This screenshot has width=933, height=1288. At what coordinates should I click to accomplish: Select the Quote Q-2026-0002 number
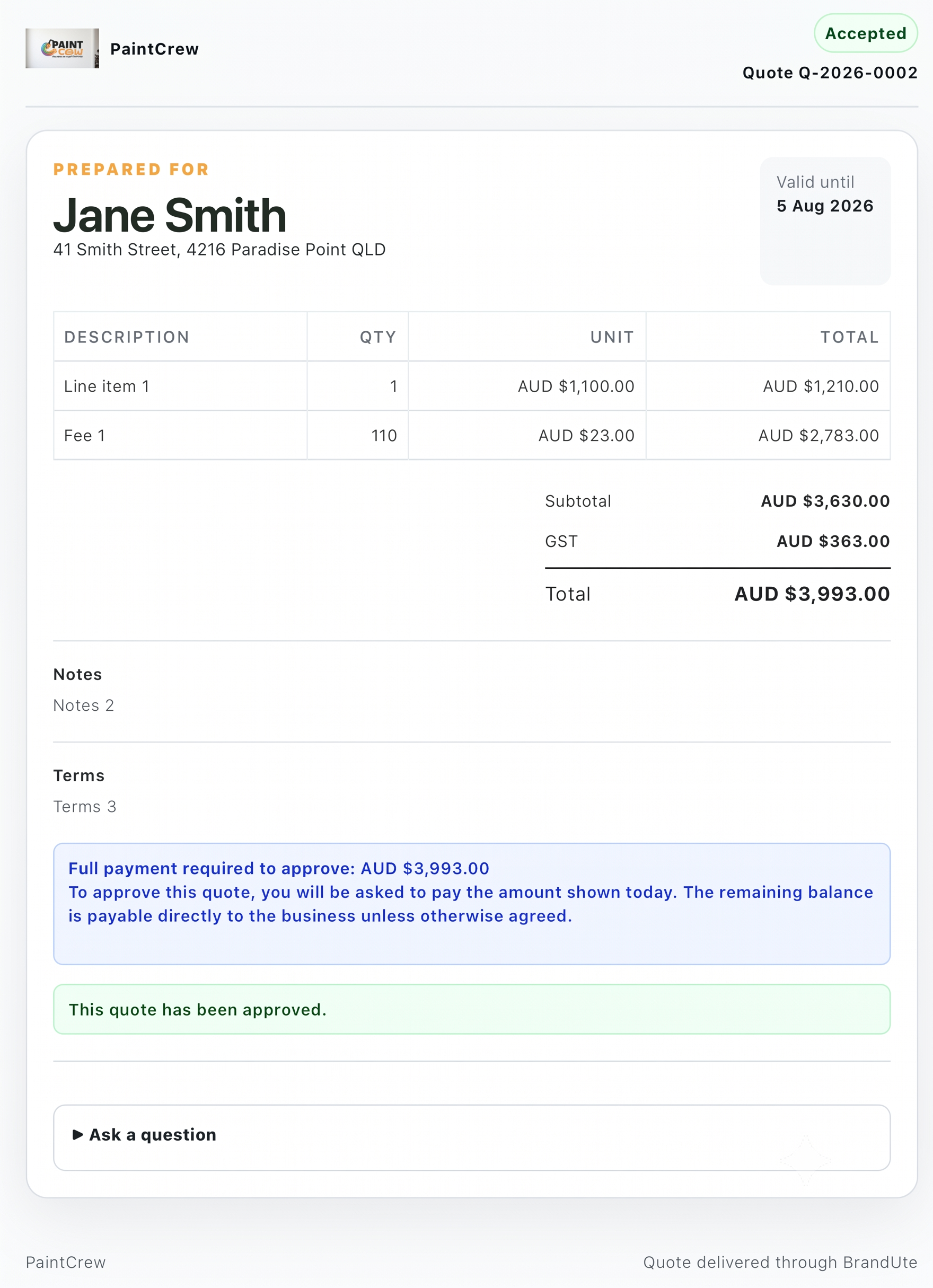click(830, 73)
